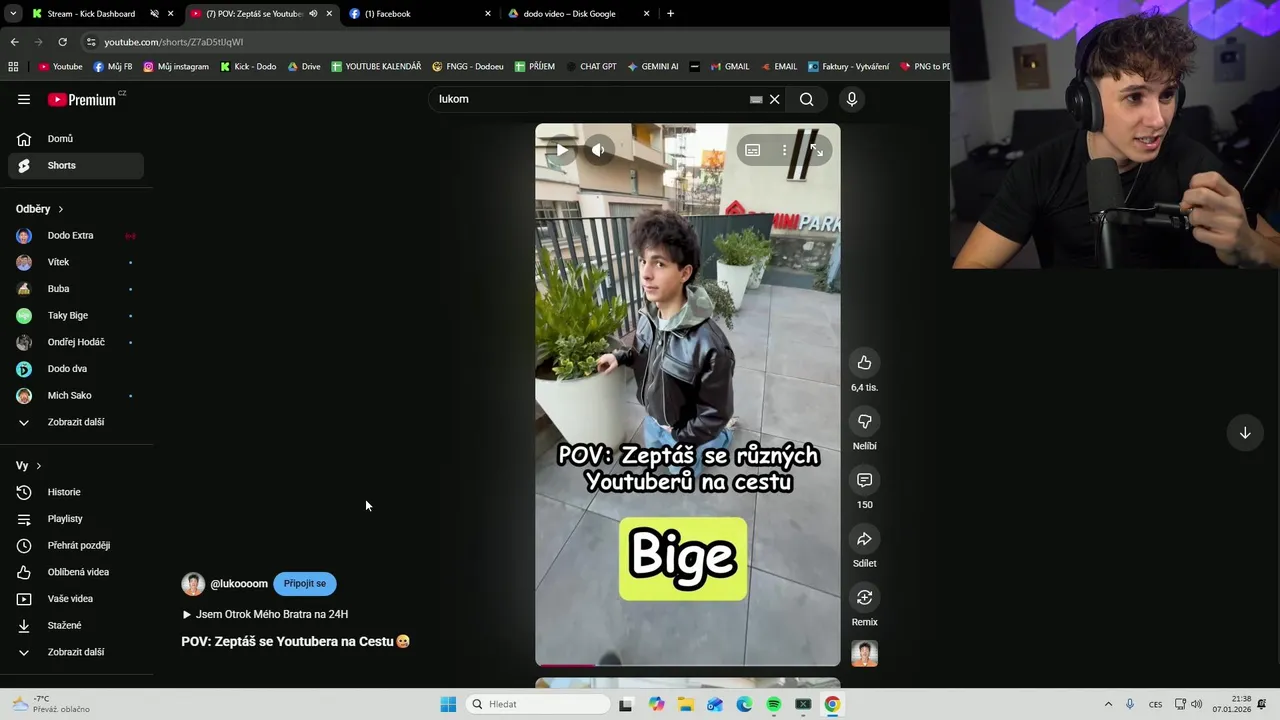Switch to dodo video Disk Google tab
Viewport: 1280px width, 720px height.
tap(578, 14)
